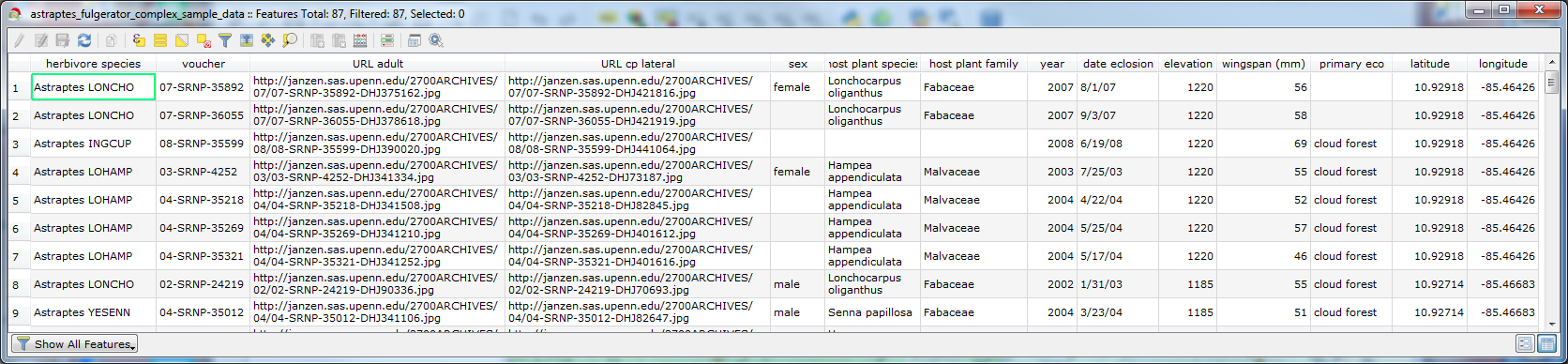
Task: Click wingspan cell with value 46
Action: (1263, 256)
